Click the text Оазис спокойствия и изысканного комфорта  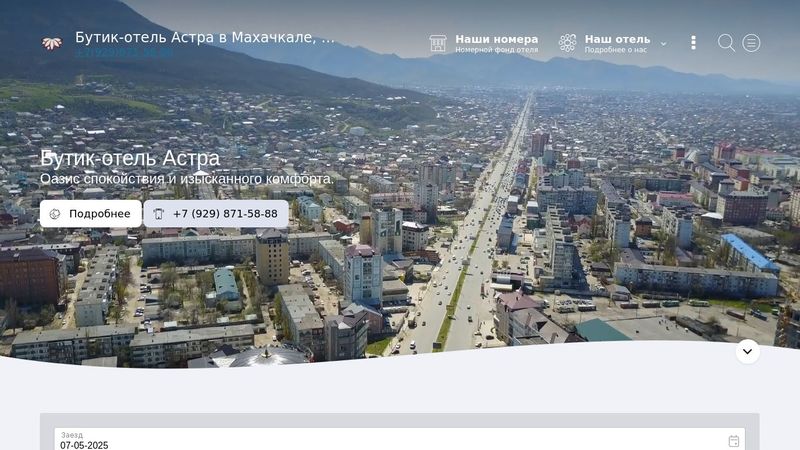187,179
